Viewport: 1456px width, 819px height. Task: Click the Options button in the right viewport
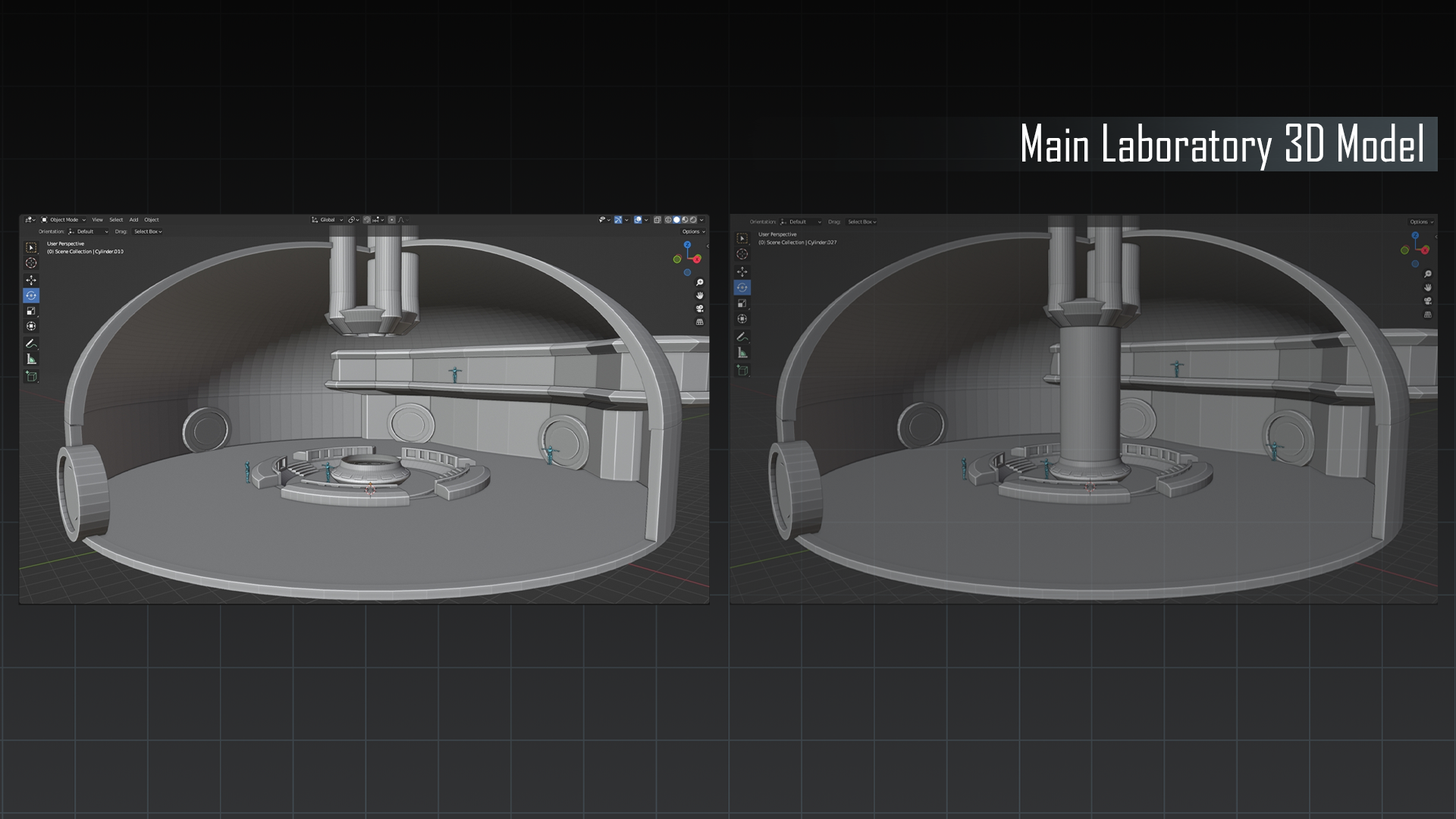1420,222
